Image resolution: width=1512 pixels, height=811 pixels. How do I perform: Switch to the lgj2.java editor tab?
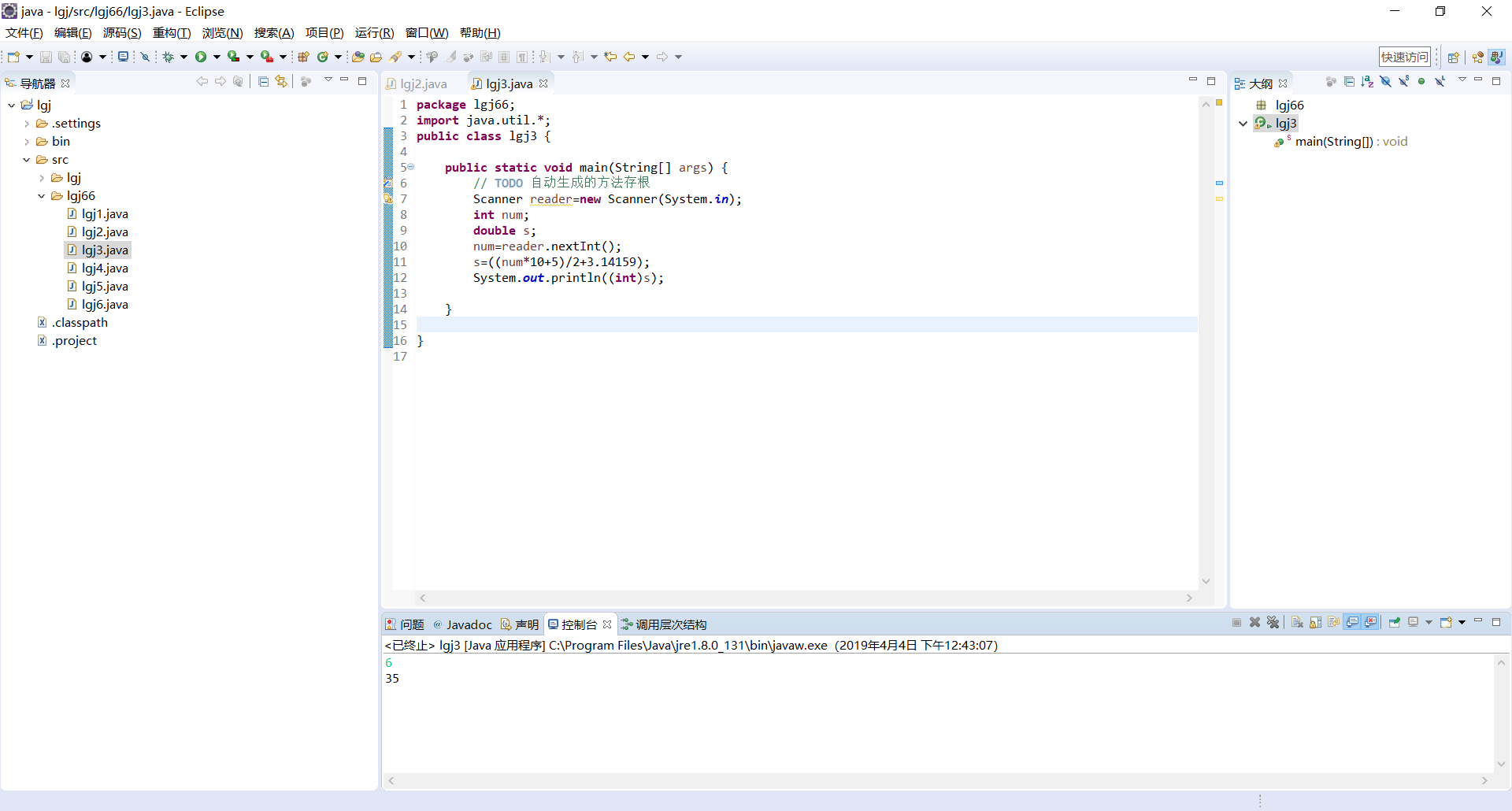[x=423, y=84]
